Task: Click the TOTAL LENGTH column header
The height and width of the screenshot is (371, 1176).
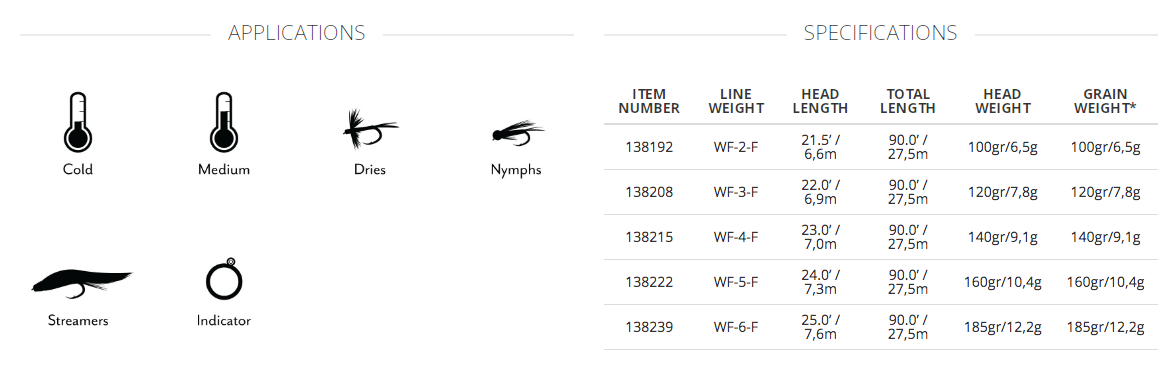Action: tap(908, 101)
